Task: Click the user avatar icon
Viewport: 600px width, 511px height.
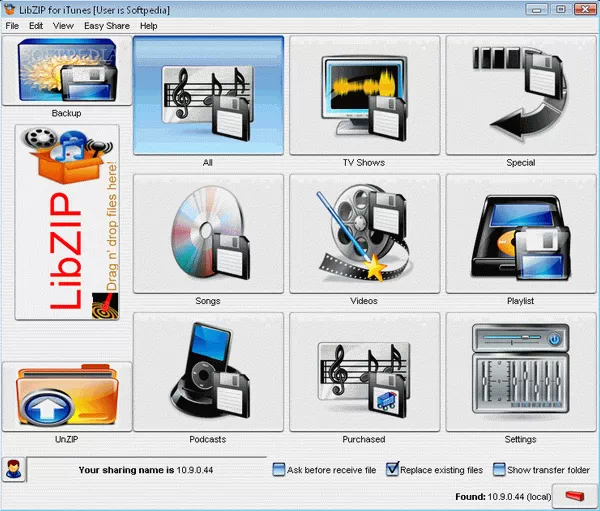Action: (14, 469)
